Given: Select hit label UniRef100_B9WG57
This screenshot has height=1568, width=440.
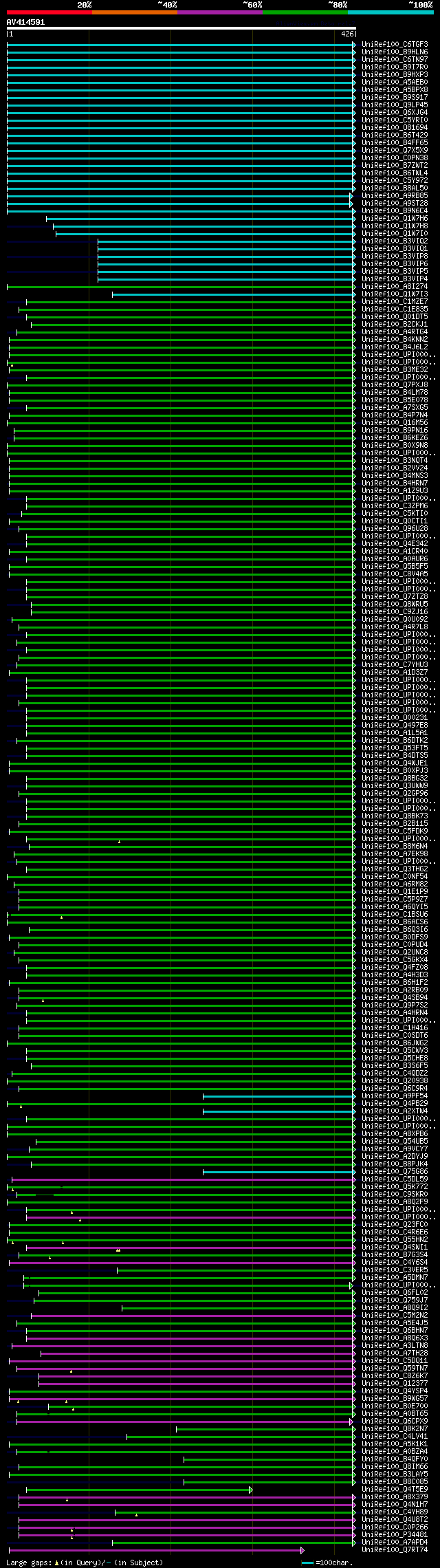Looking at the screenshot, I should tap(395, 1399).
